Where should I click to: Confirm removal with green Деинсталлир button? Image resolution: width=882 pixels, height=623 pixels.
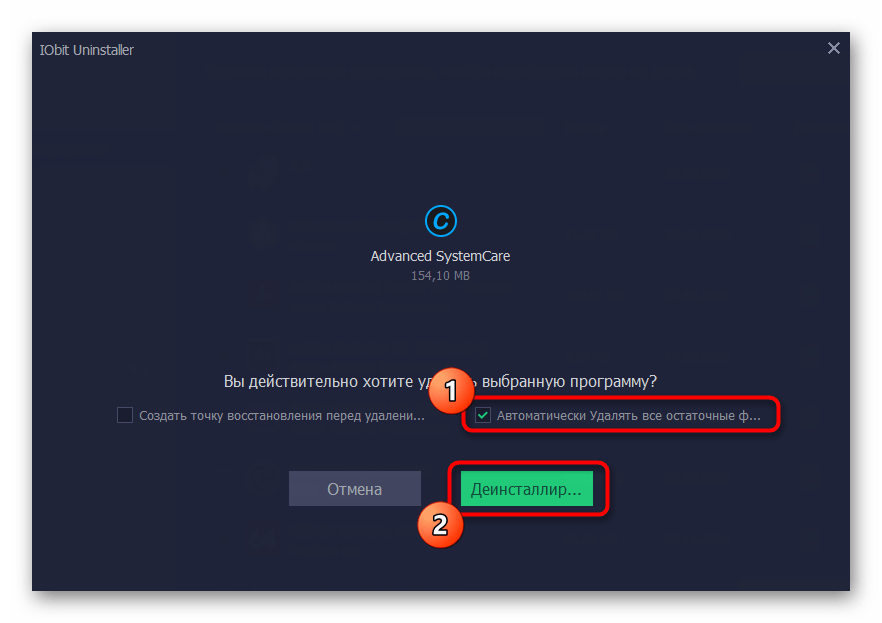click(526, 489)
